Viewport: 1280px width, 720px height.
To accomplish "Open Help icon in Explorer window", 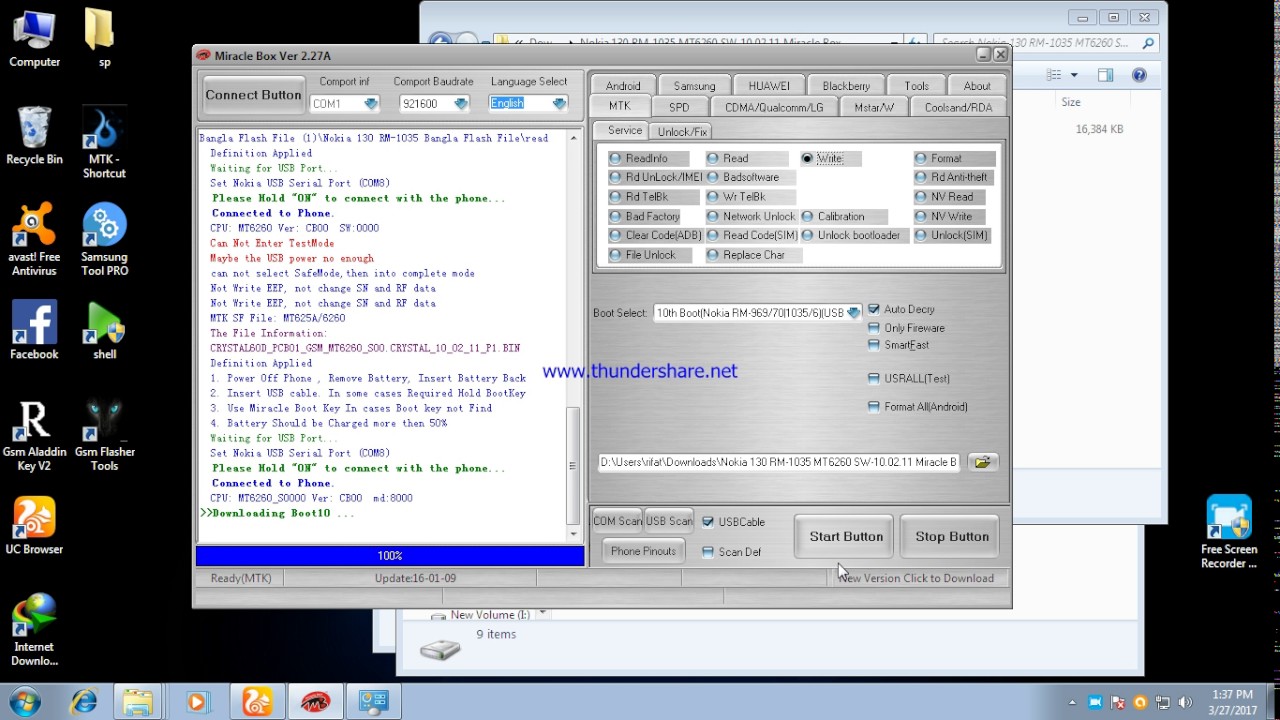I will (1139, 75).
